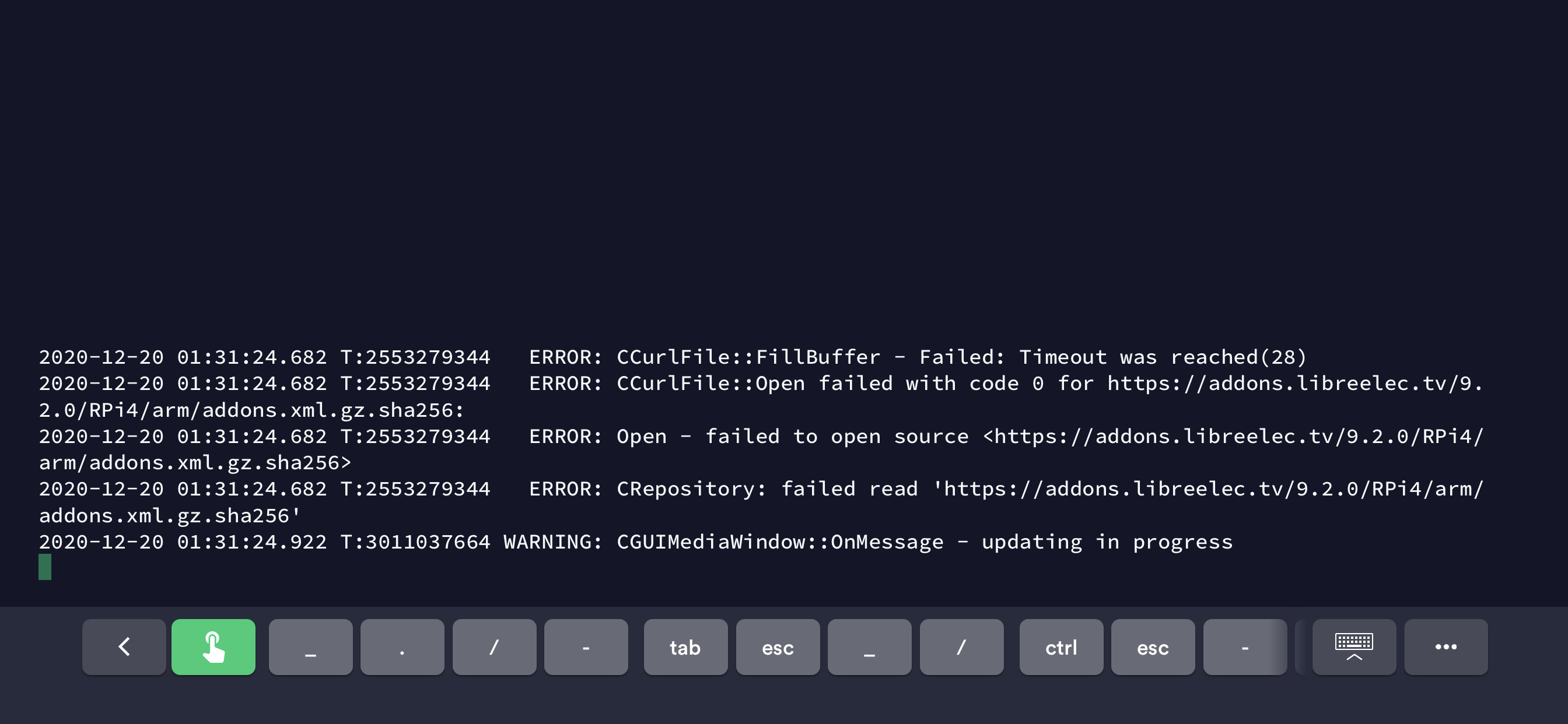
Task: Click the green terminal cursor block
Action: 45,567
